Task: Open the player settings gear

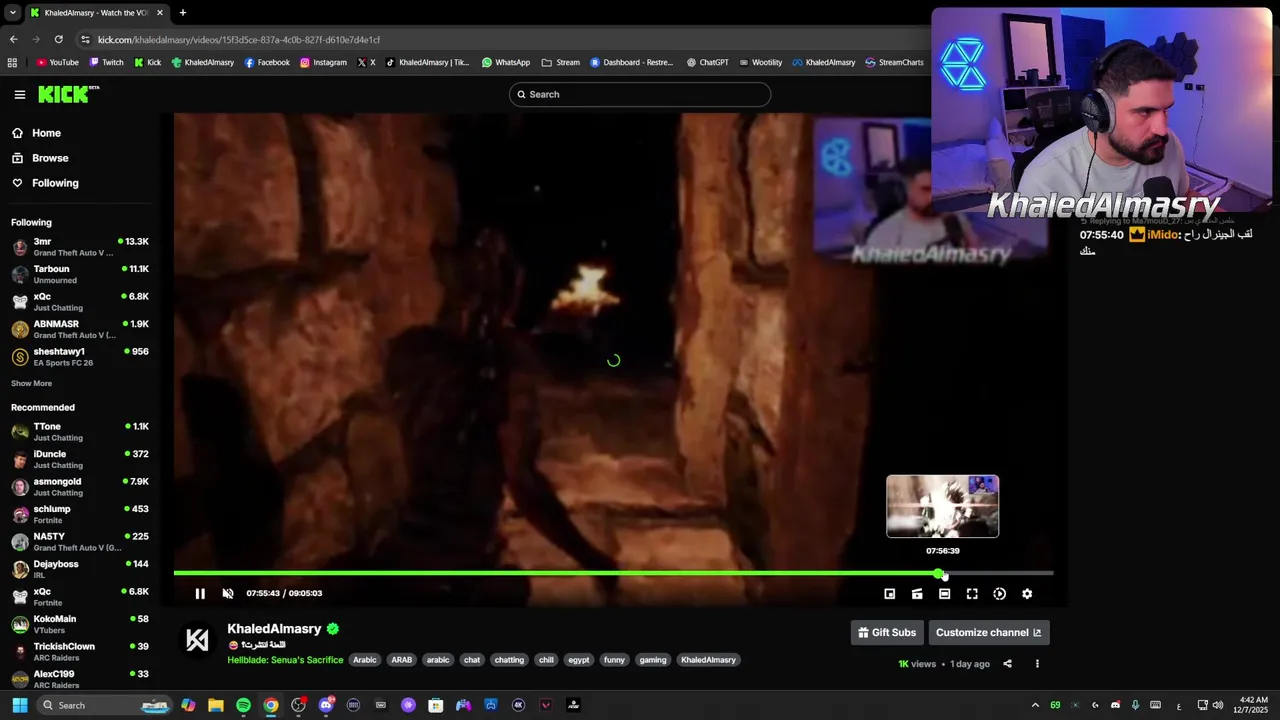Action: (1027, 594)
